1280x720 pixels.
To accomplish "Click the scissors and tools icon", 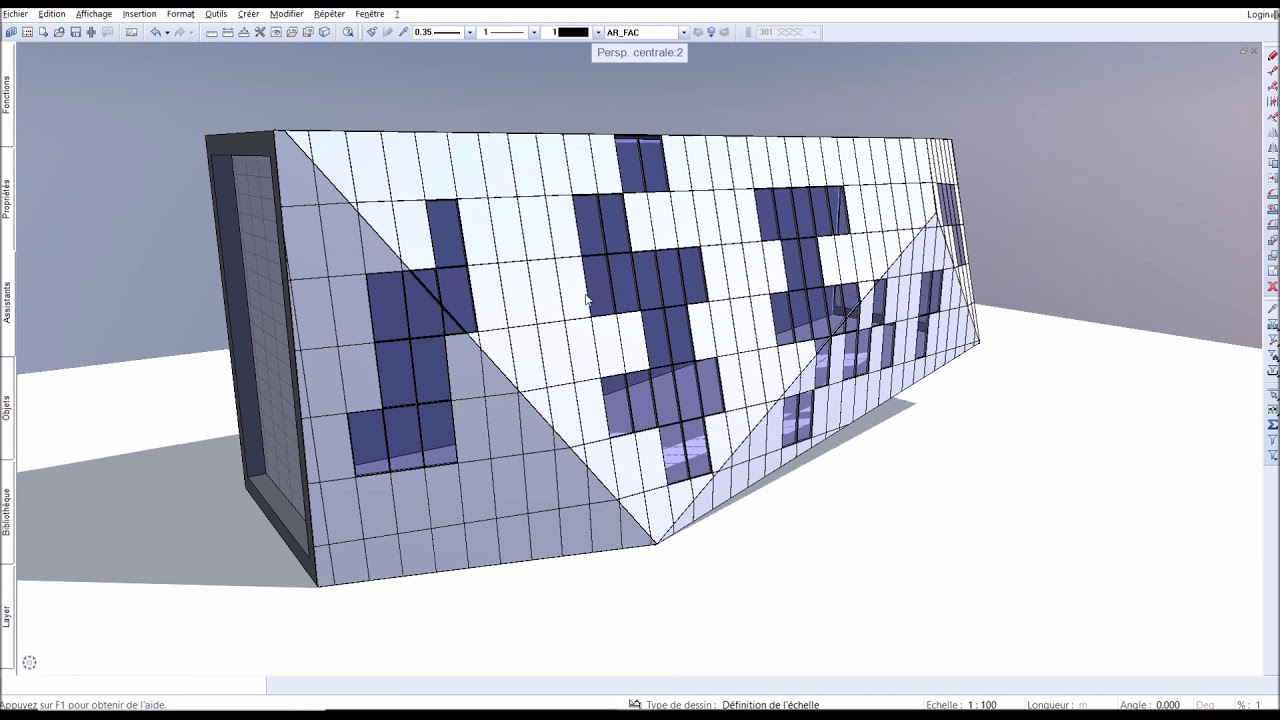I will click(260, 32).
